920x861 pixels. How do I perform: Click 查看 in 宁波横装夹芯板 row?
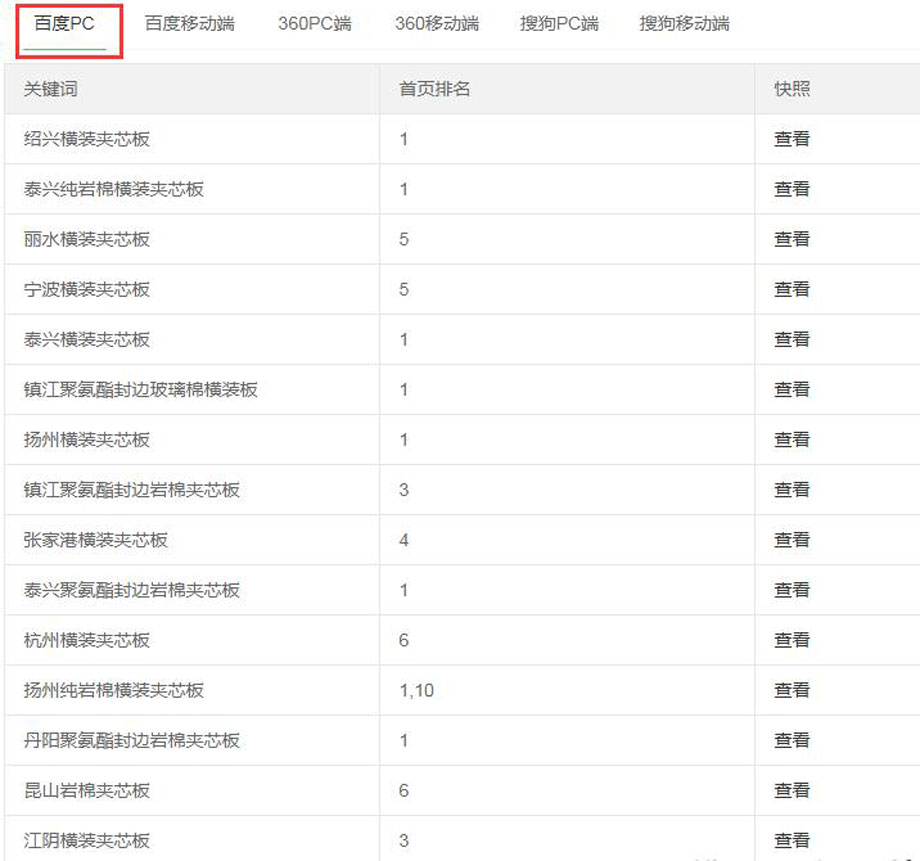pyautogui.click(x=791, y=289)
